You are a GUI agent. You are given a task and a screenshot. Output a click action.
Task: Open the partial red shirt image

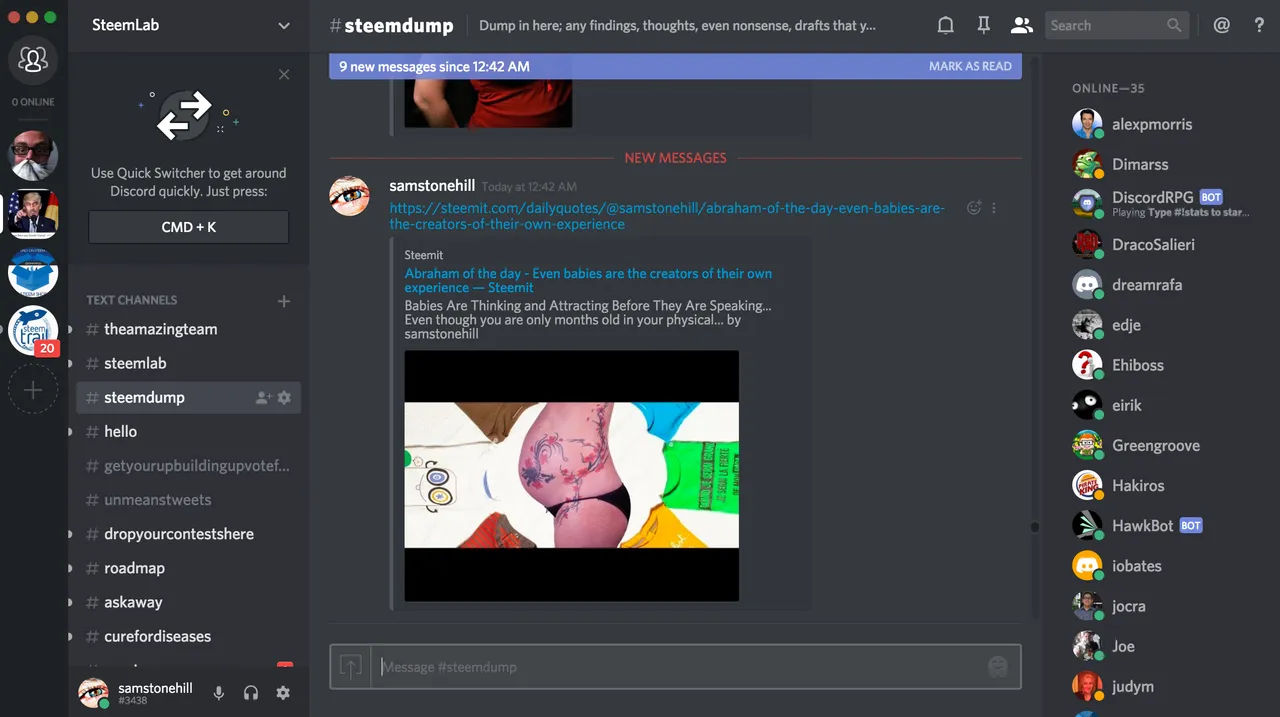[x=488, y=104]
